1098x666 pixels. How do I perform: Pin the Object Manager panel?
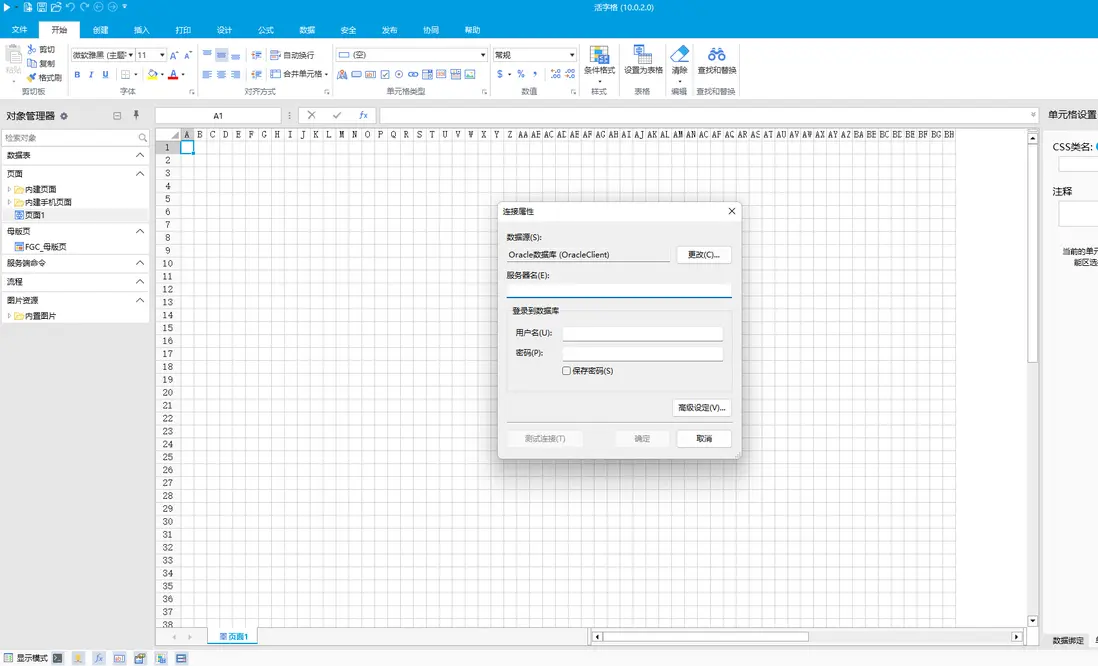click(x=136, y=115)
